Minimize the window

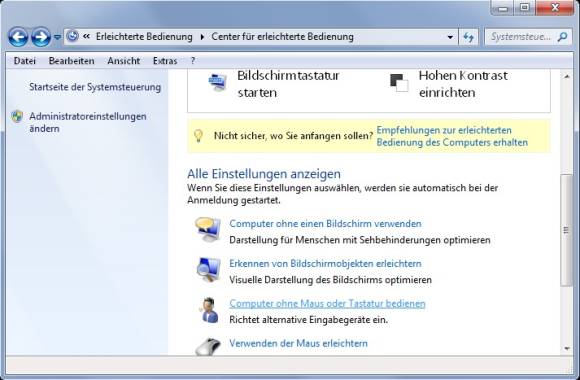[x=503, y=8]
